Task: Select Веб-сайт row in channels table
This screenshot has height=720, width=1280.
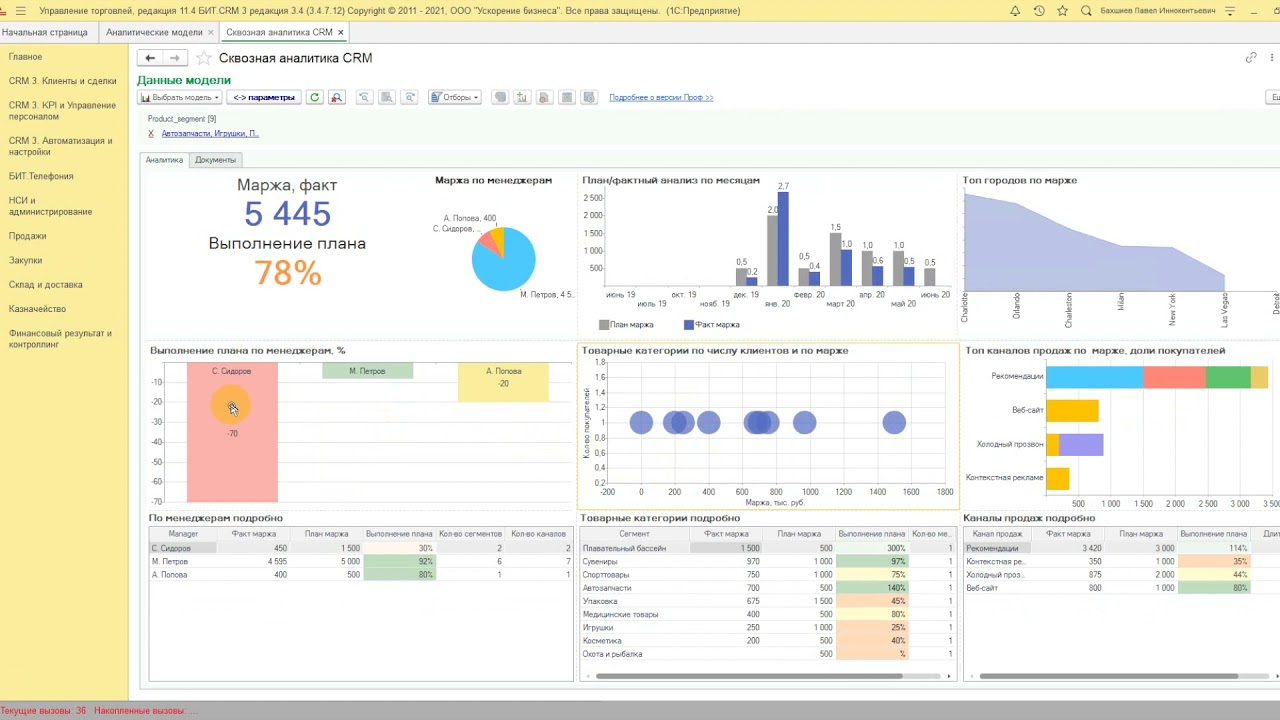Action: [x=1121, y=588]
